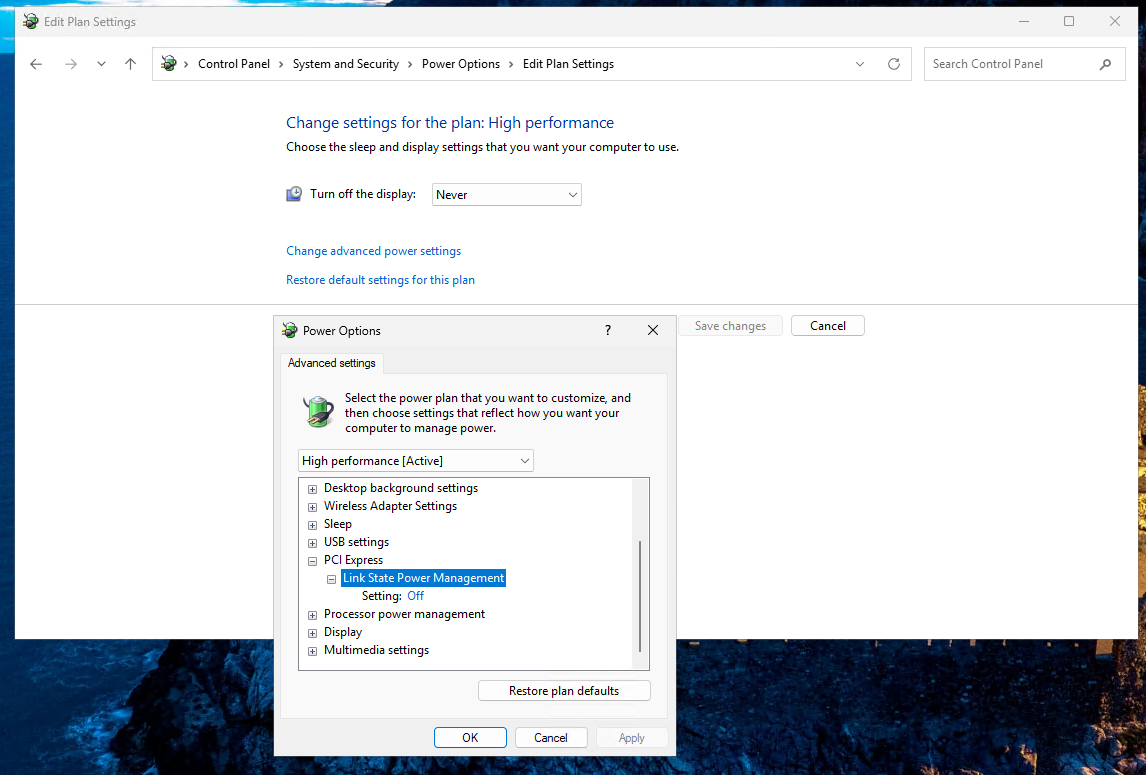Select Link State Power Management item
Screen dimensions: 1146x775
point(423,578)
